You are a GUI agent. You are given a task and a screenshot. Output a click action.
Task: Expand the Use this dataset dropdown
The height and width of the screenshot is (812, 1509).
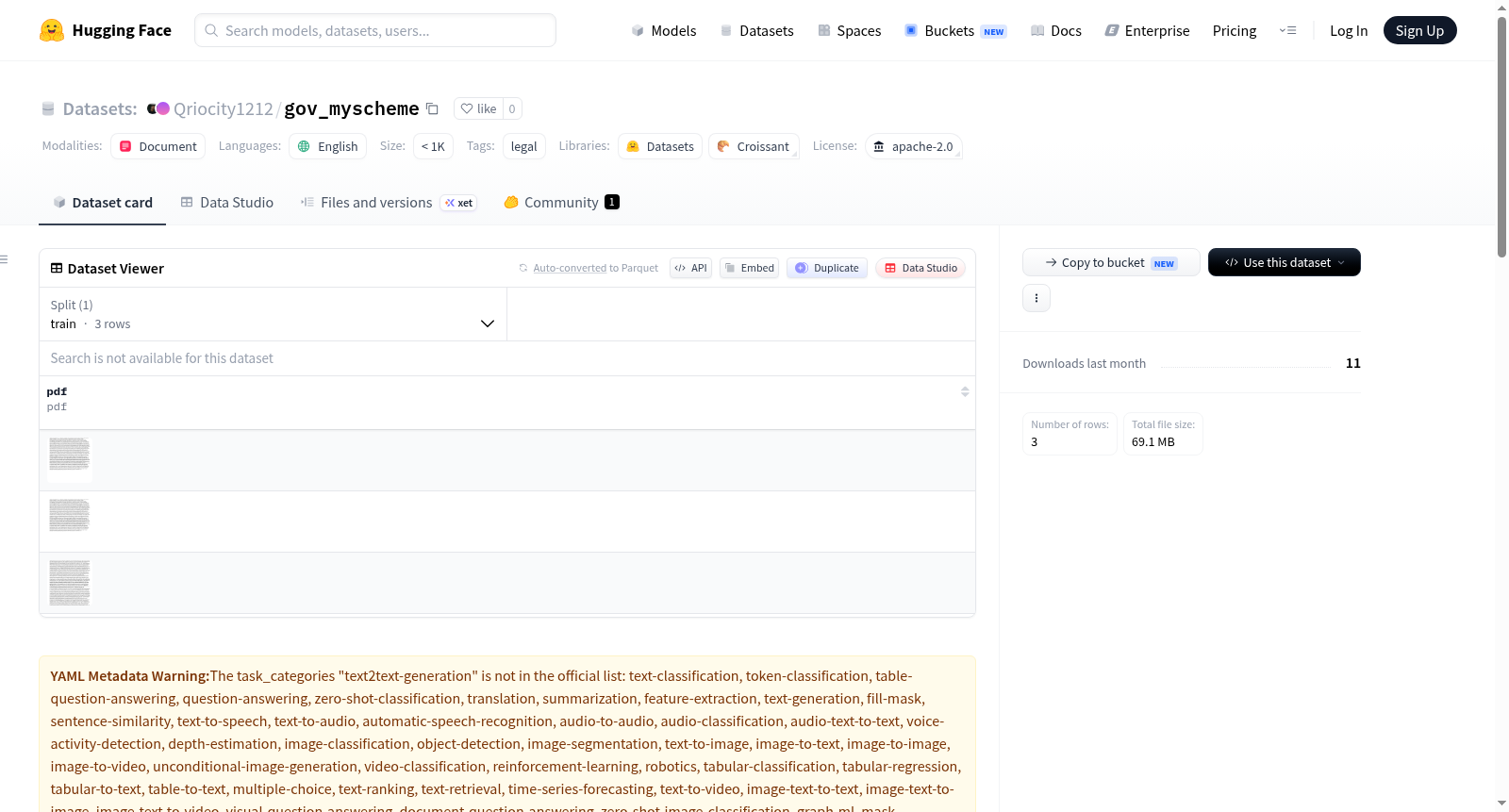pos(1285,262)
